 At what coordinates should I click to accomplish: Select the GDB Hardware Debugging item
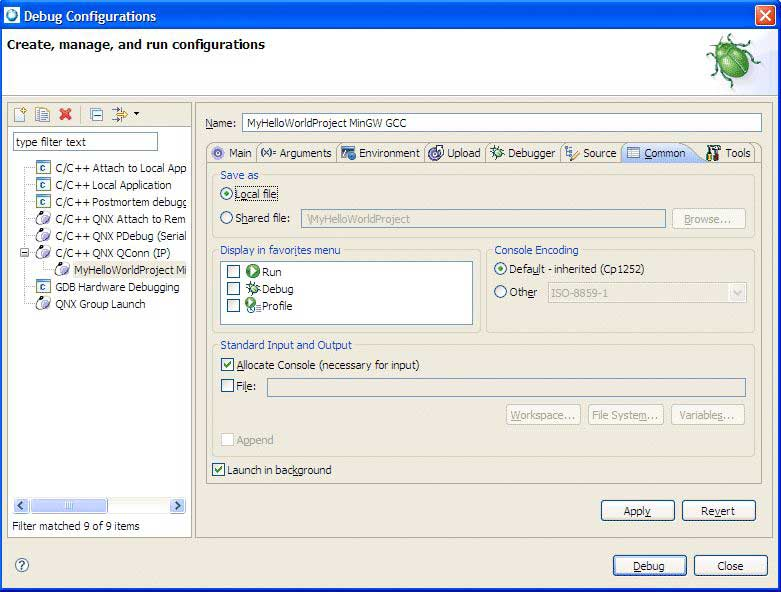116,287
